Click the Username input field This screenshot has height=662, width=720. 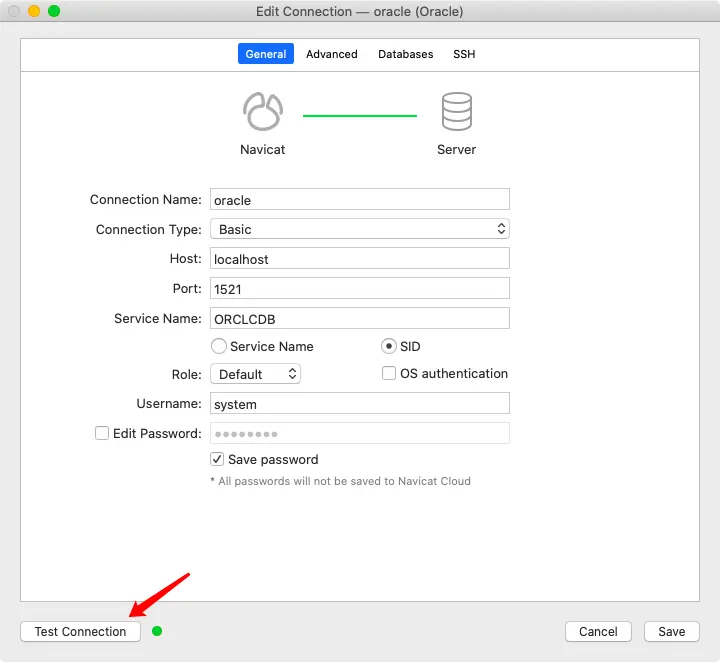pyautogui.click(x=360, y=403)
